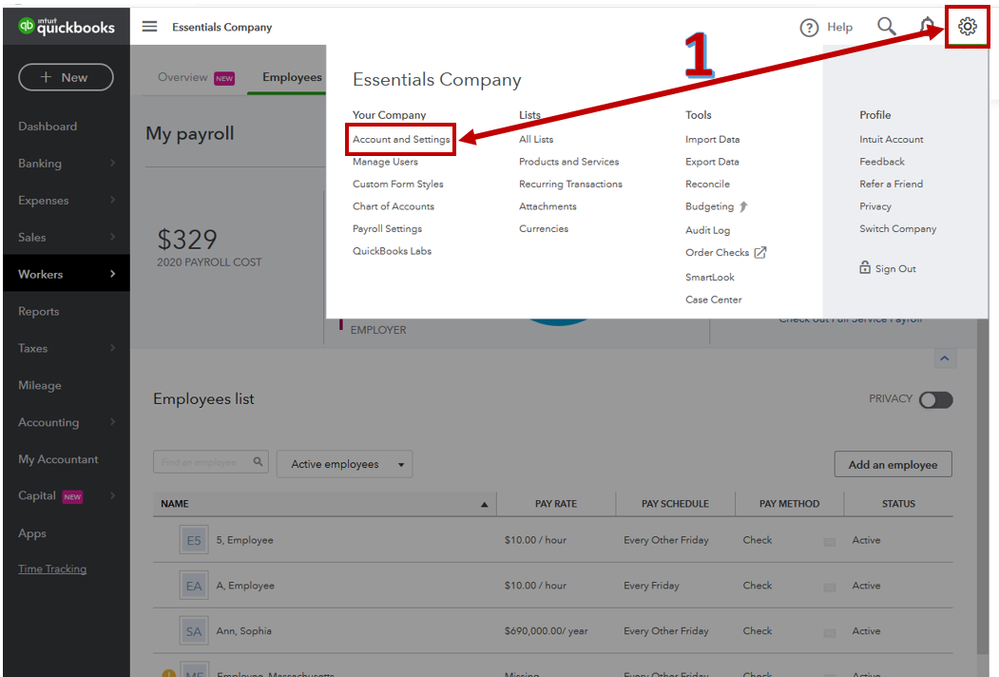Click the E5 employee avatar
Screen dimensions: 999x677
coord(194,540)
